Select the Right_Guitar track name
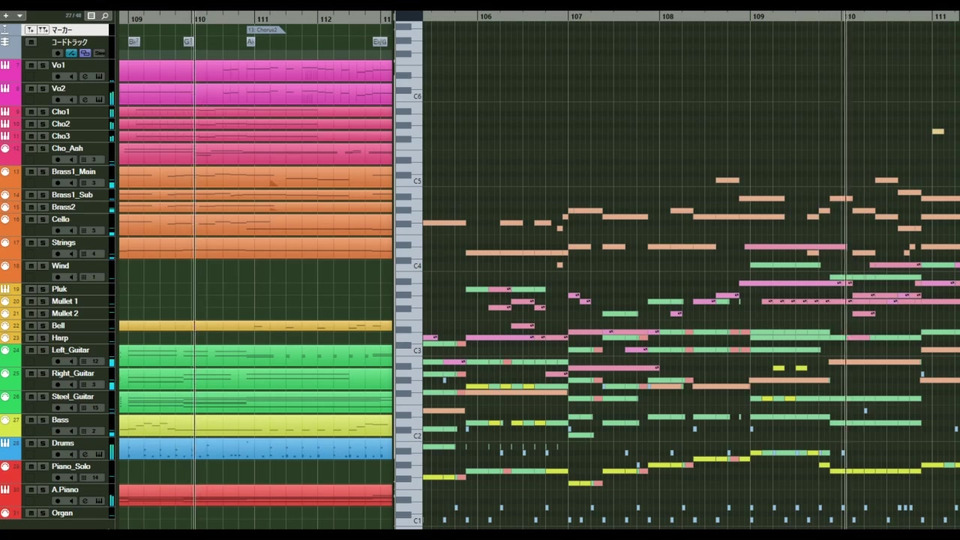The height and width of the screenshot is (540, 960). tap(73, 373)
